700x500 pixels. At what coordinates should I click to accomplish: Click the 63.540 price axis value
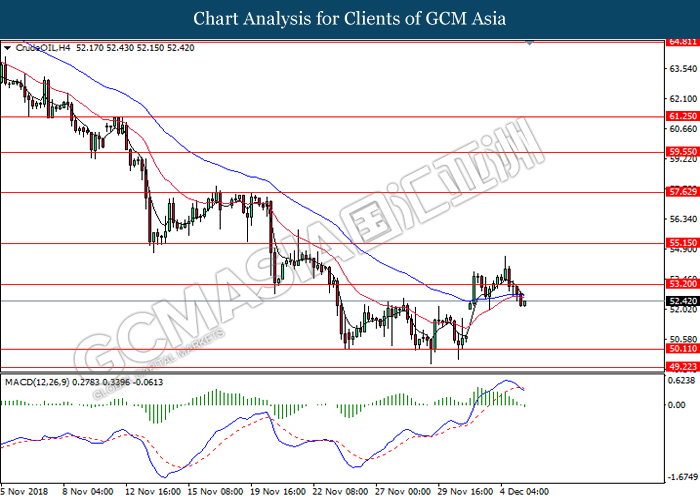point(683,69)
